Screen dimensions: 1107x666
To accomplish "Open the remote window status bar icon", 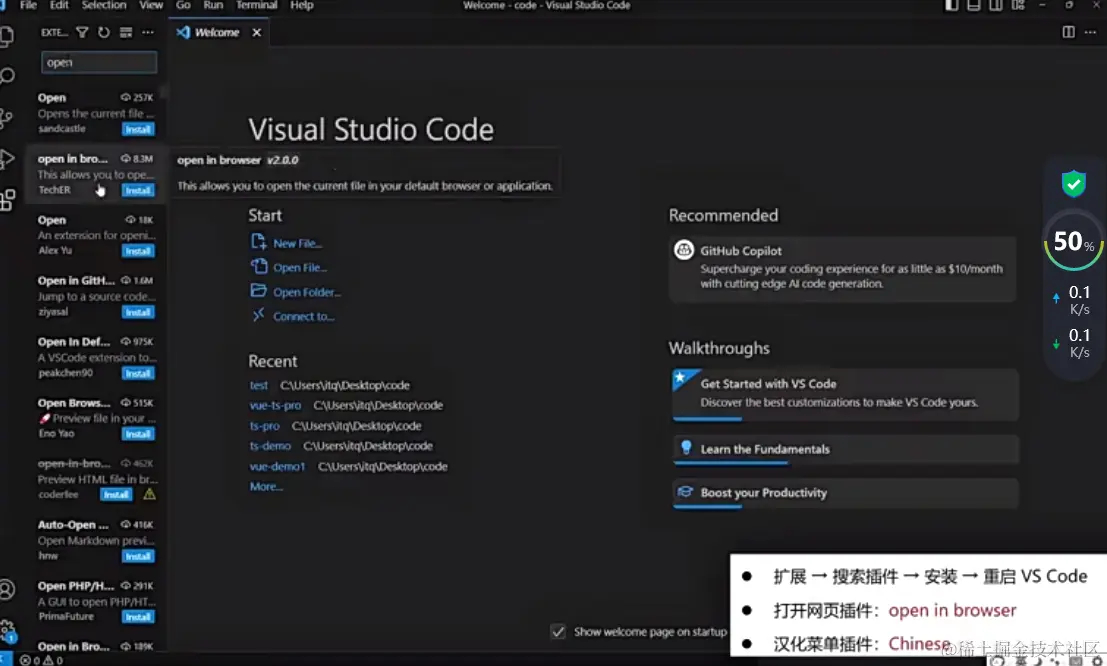I will tap(6, 660).
